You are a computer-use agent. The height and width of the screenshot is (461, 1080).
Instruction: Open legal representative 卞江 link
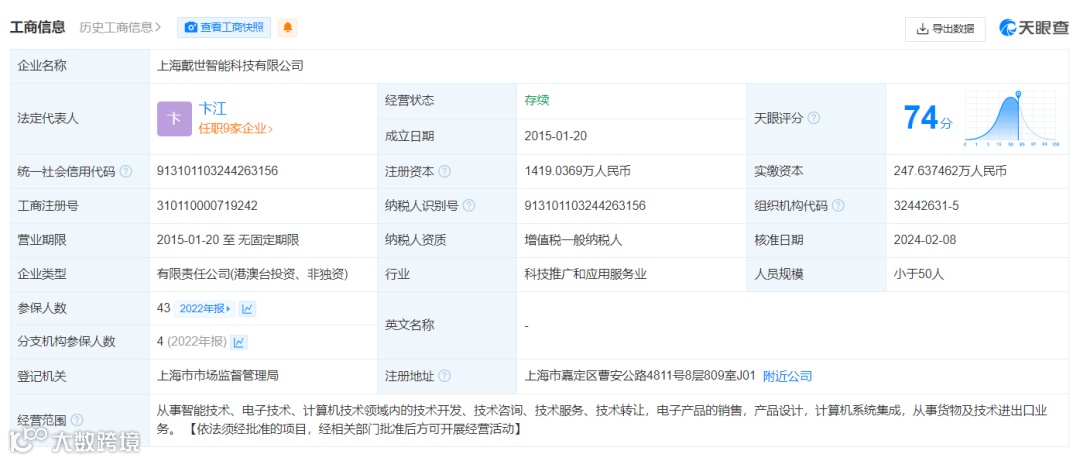(x=213, y=108)
